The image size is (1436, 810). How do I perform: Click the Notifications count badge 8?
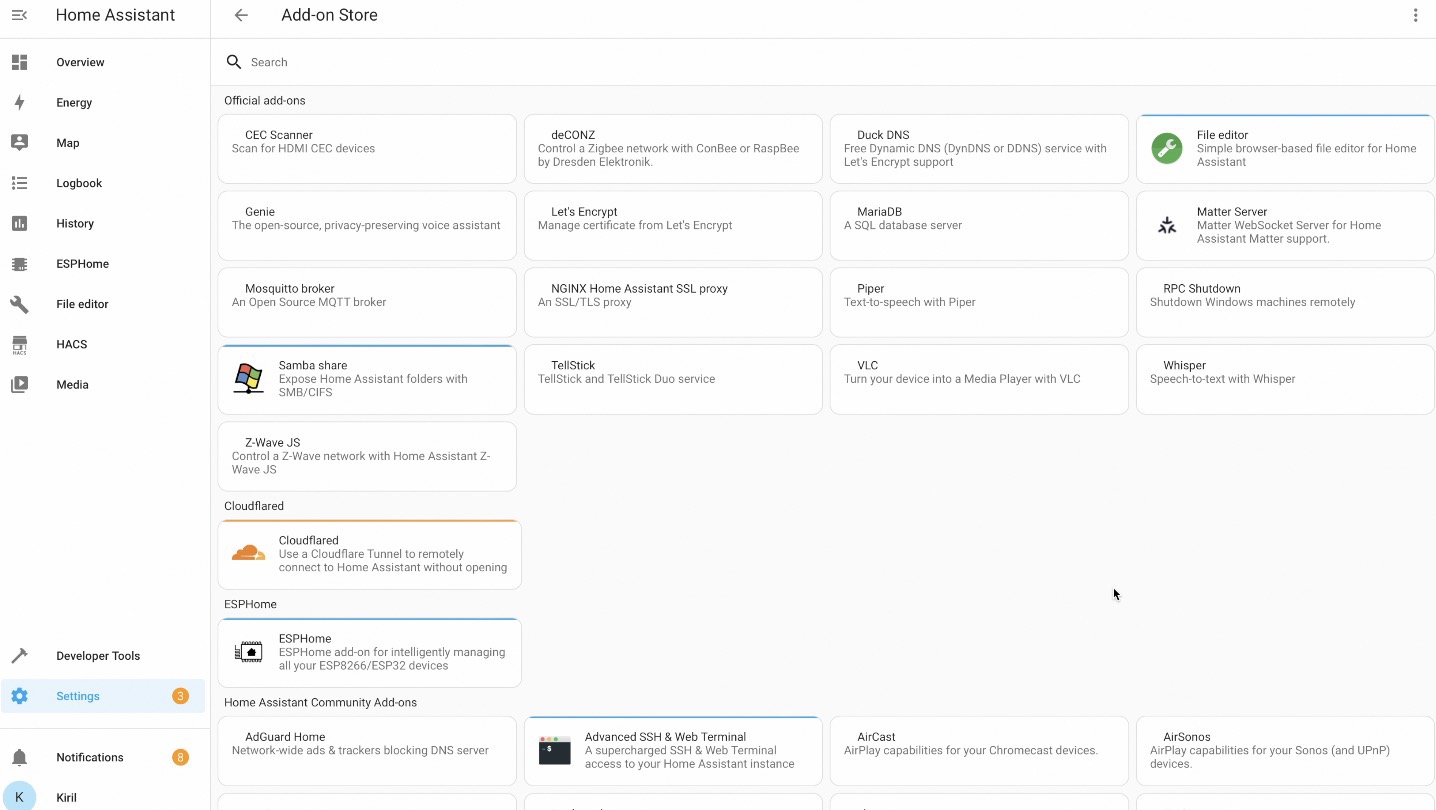(180, 757)
